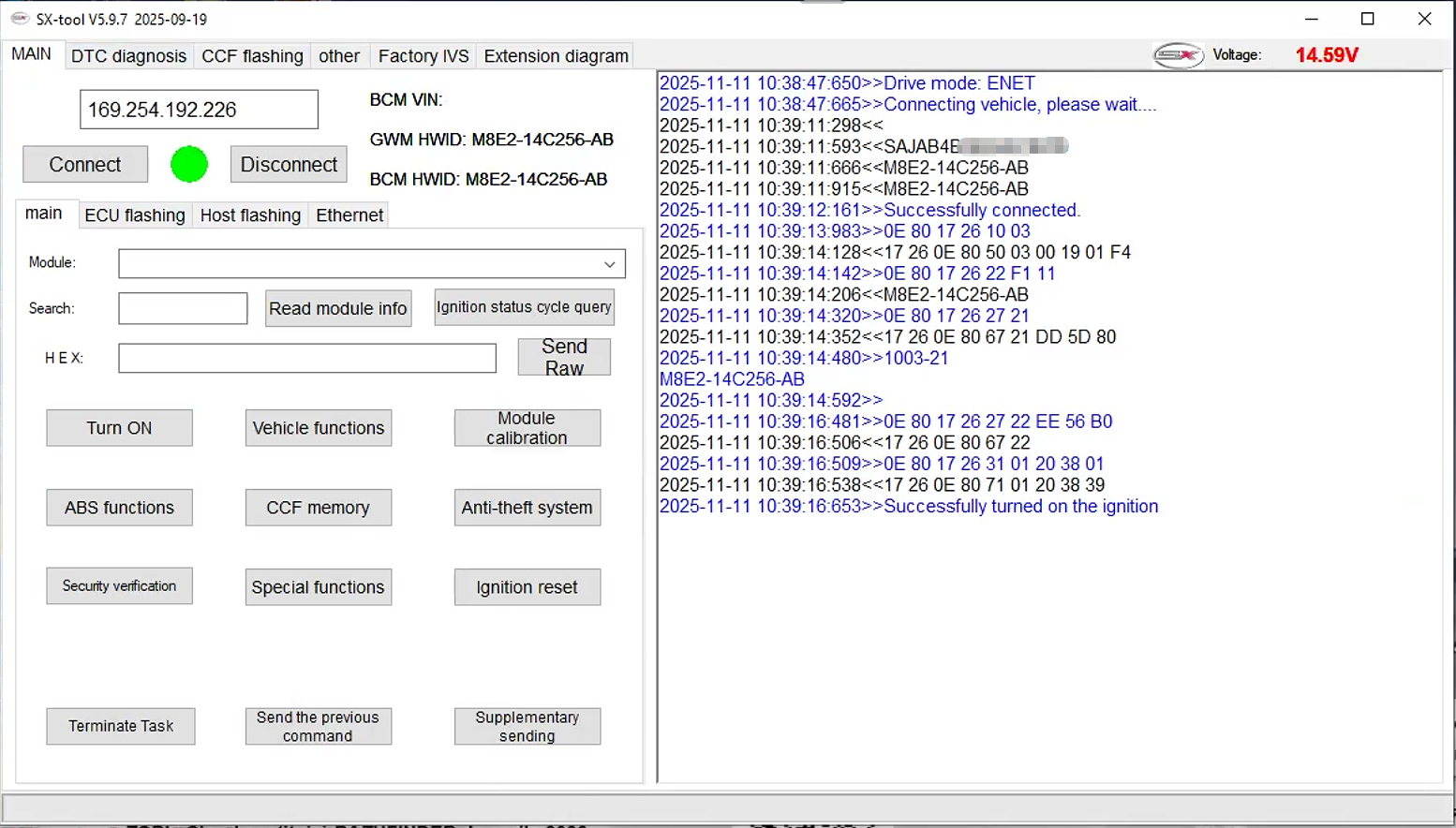
Task: Switch to the CCF flashing tab
Action: (252, 56)
